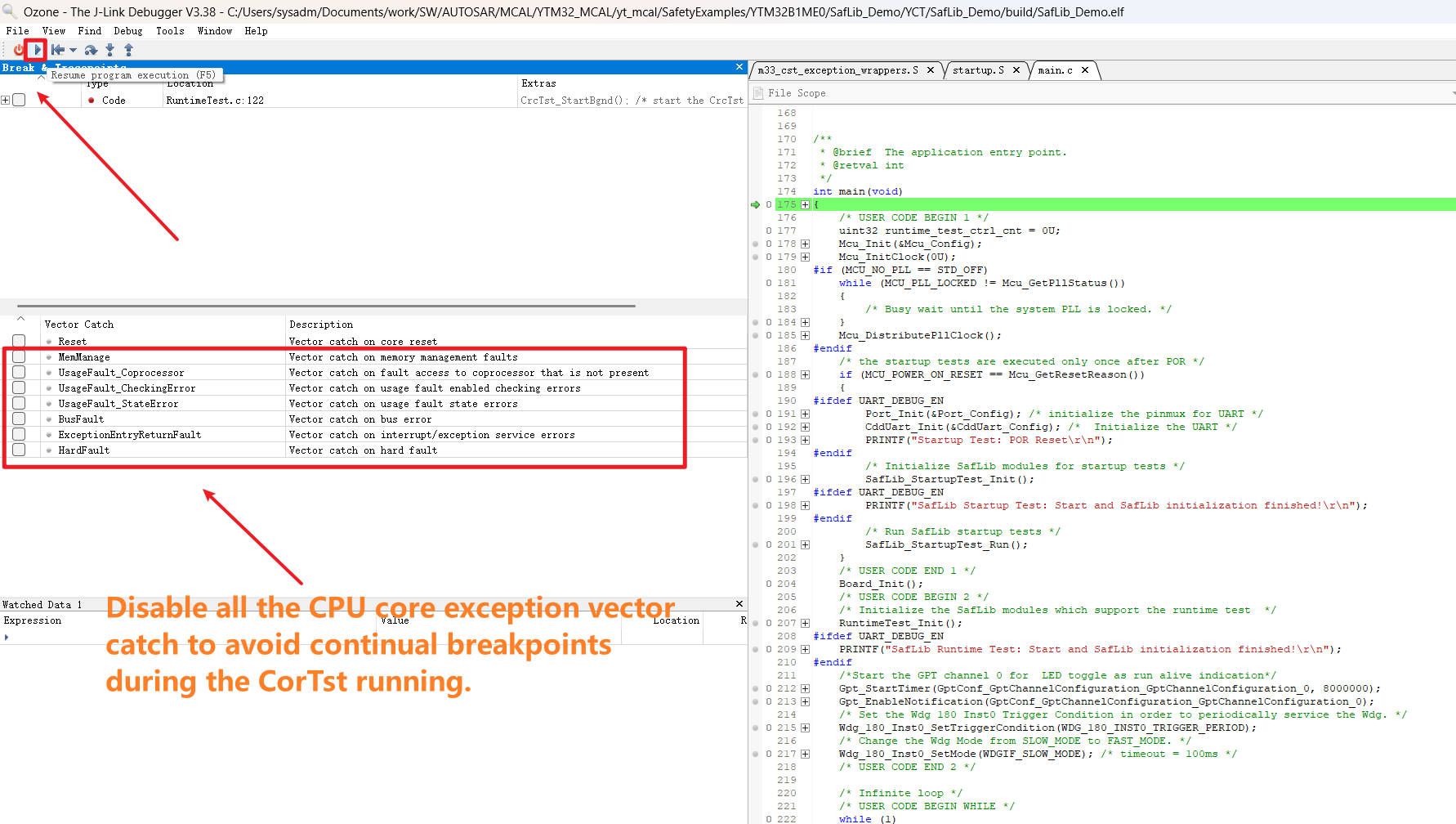Screen dimensions: 1456x824
Task: Click the Description column header
Action: (x=321, y=325)
